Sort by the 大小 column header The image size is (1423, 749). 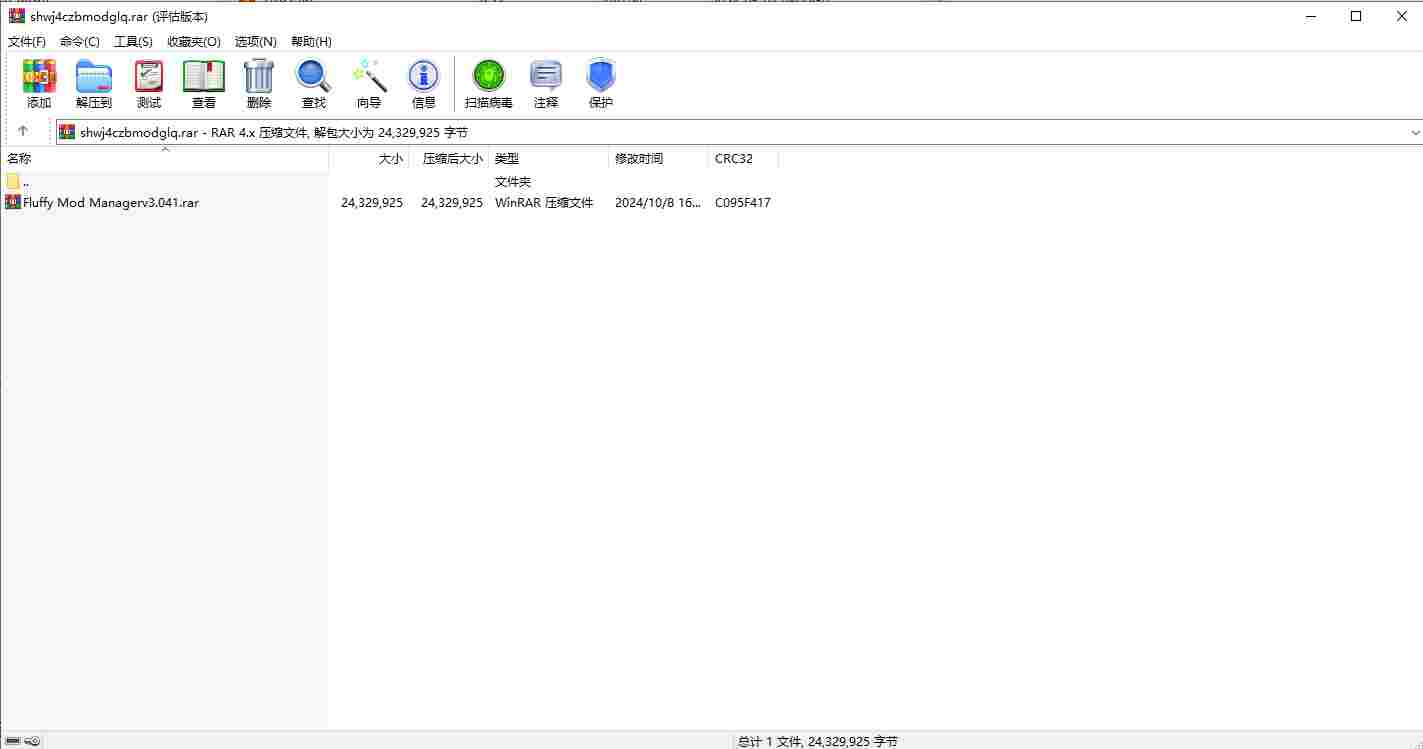369,158
